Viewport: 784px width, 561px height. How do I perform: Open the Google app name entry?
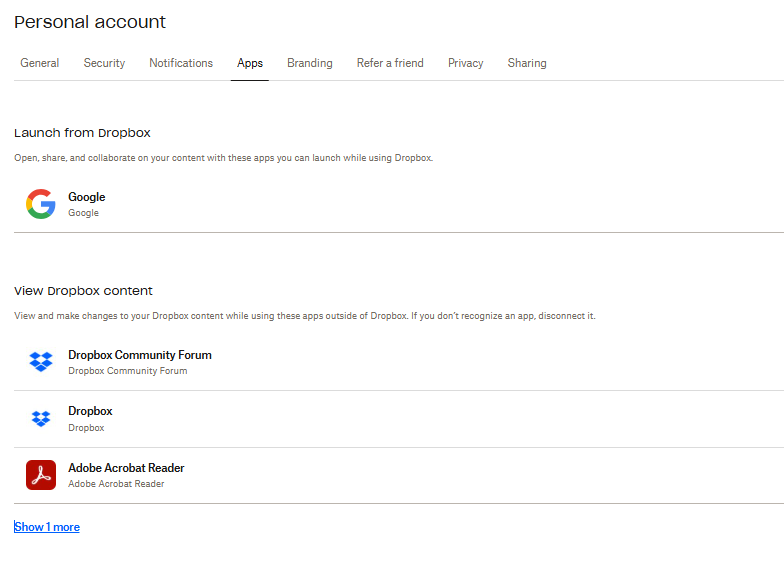(86, 197)
